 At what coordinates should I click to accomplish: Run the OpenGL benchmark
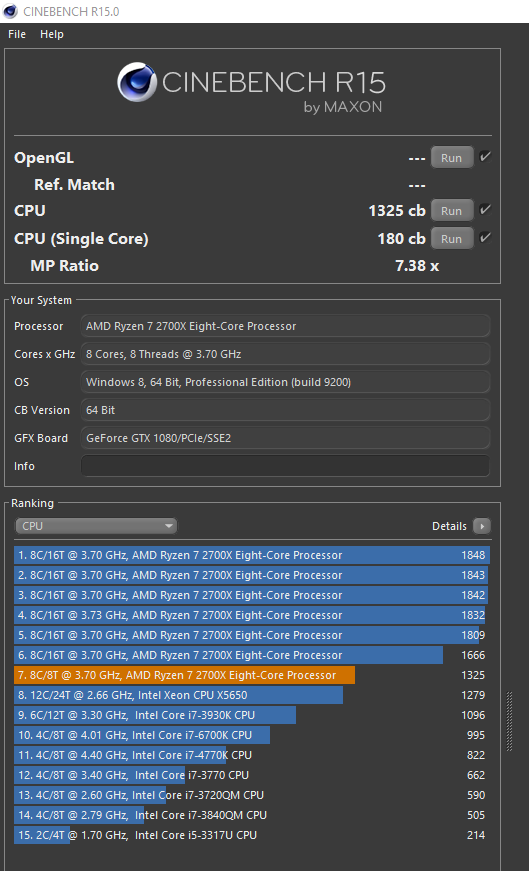[x=452, y=158]
